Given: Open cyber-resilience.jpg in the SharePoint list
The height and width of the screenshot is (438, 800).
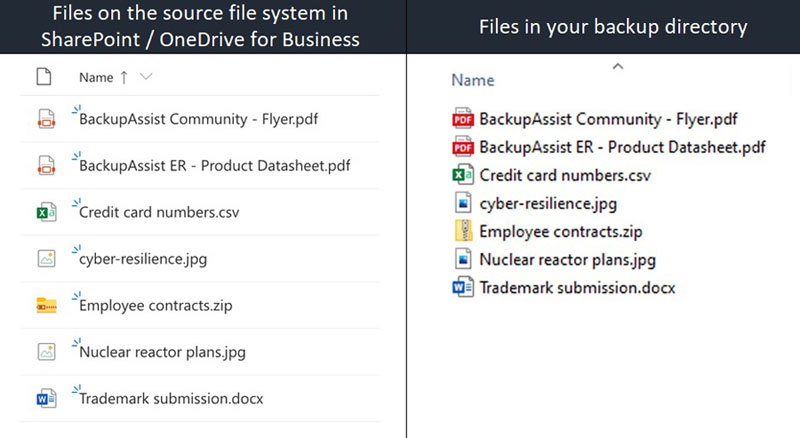Looking at the screenshot, I should tap(143, 259).
